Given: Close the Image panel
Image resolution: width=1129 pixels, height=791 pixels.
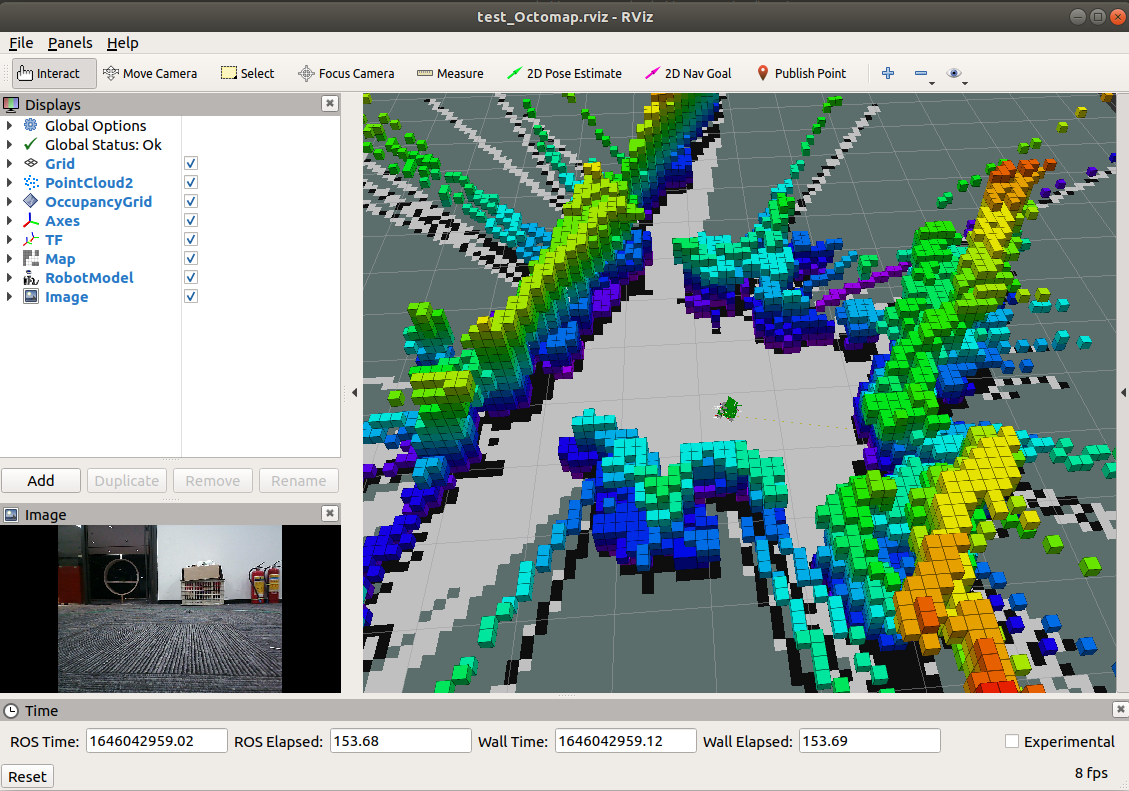Looking at the screenshot, I should [329, 514].
